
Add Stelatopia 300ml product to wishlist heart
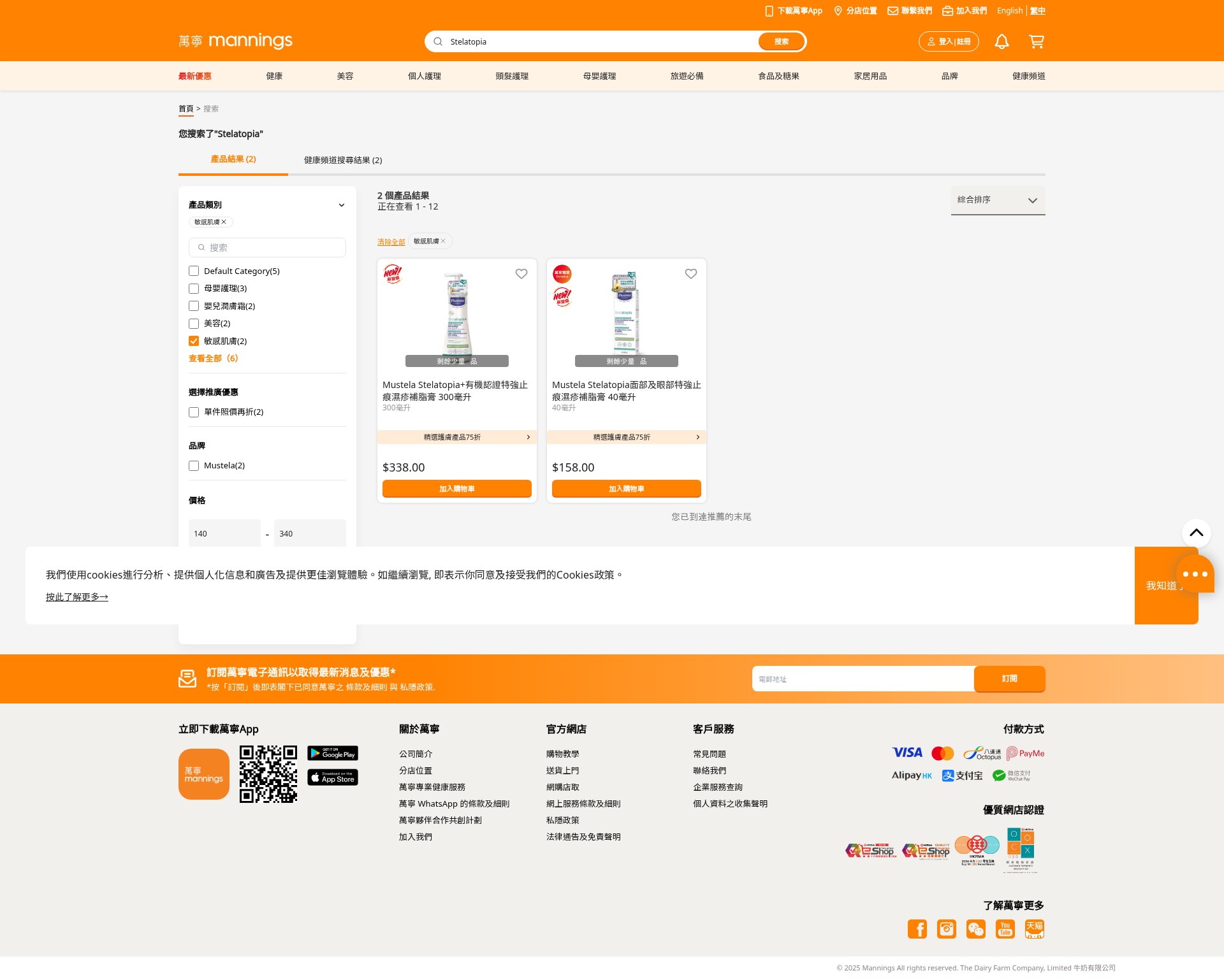click(521, 273)
